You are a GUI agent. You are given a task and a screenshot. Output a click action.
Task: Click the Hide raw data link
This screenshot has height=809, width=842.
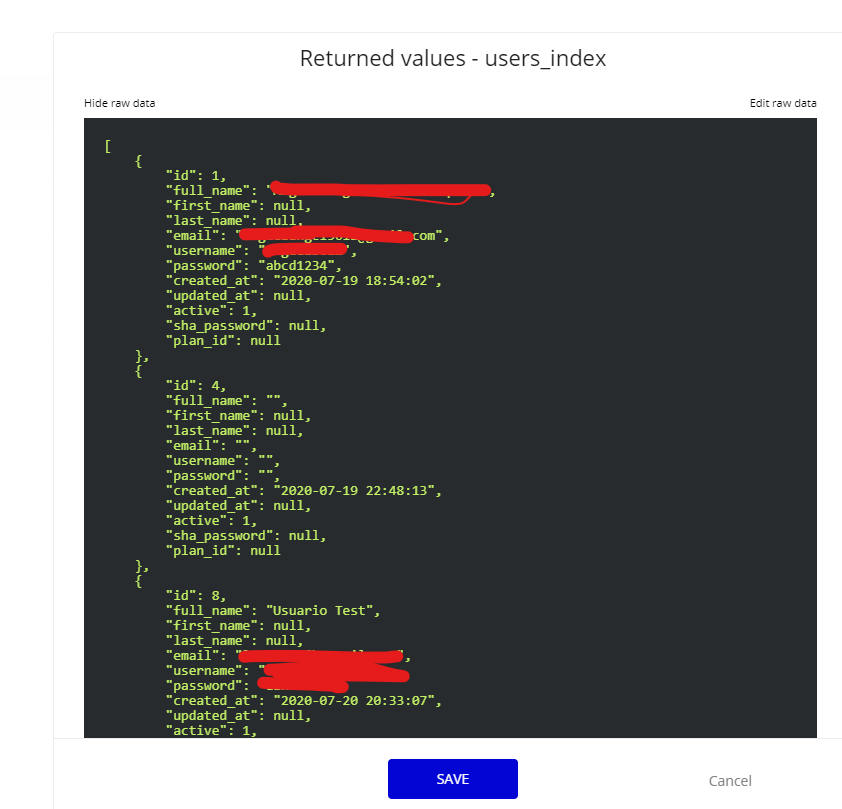(119, 103)
